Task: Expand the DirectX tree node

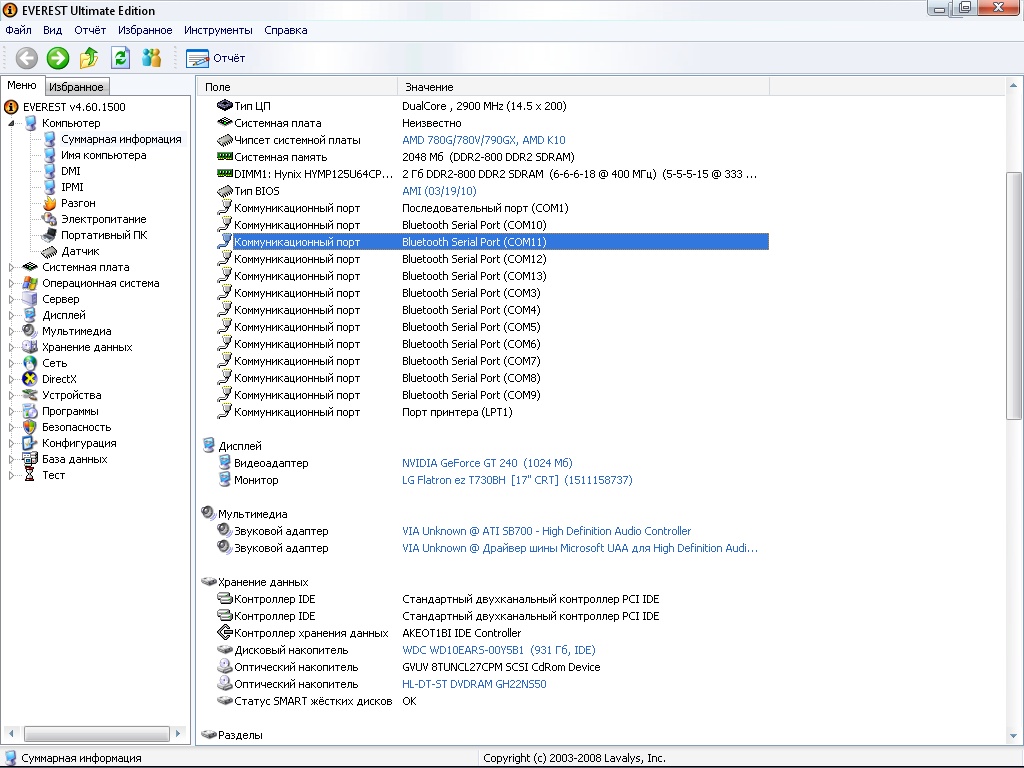Action: click(x=11, y=379)
